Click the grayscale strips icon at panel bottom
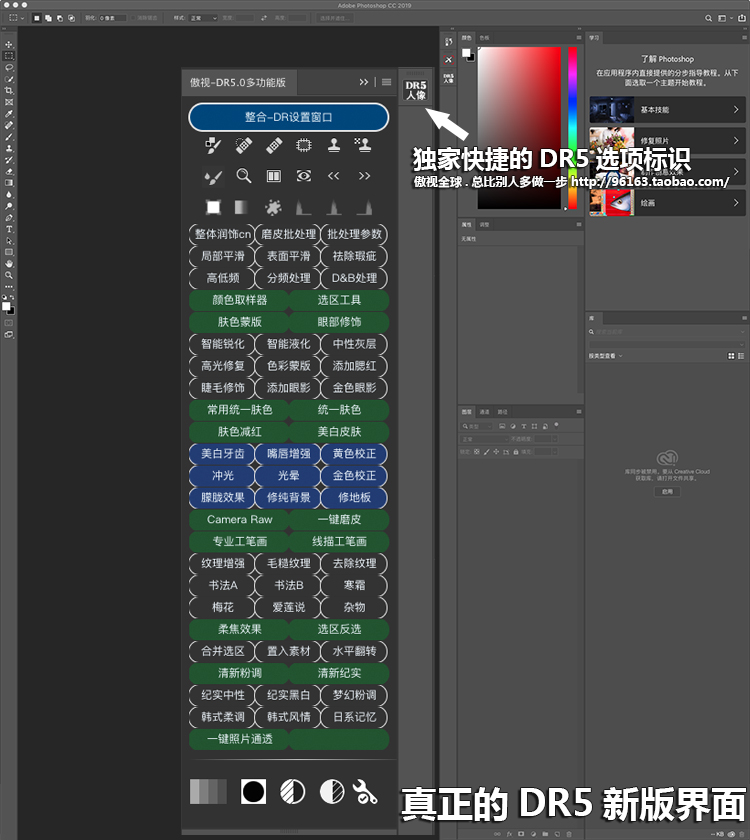 208,792
